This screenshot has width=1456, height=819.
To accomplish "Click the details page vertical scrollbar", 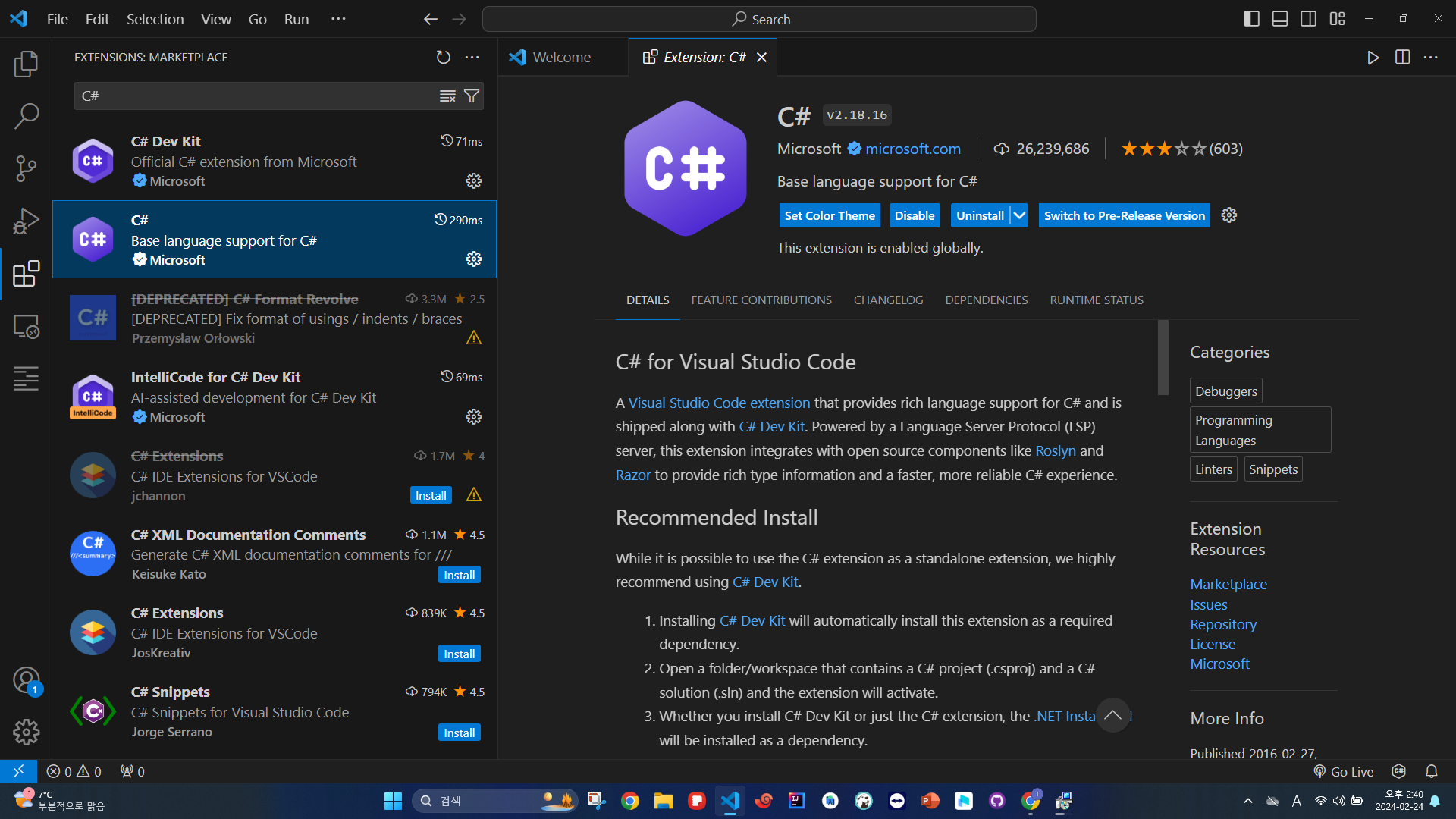I will 1163,356.
